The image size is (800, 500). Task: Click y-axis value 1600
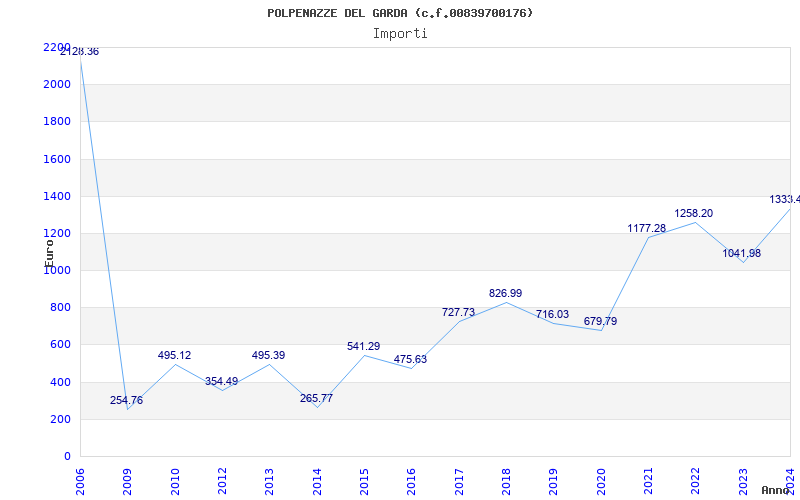pos(57,160)
